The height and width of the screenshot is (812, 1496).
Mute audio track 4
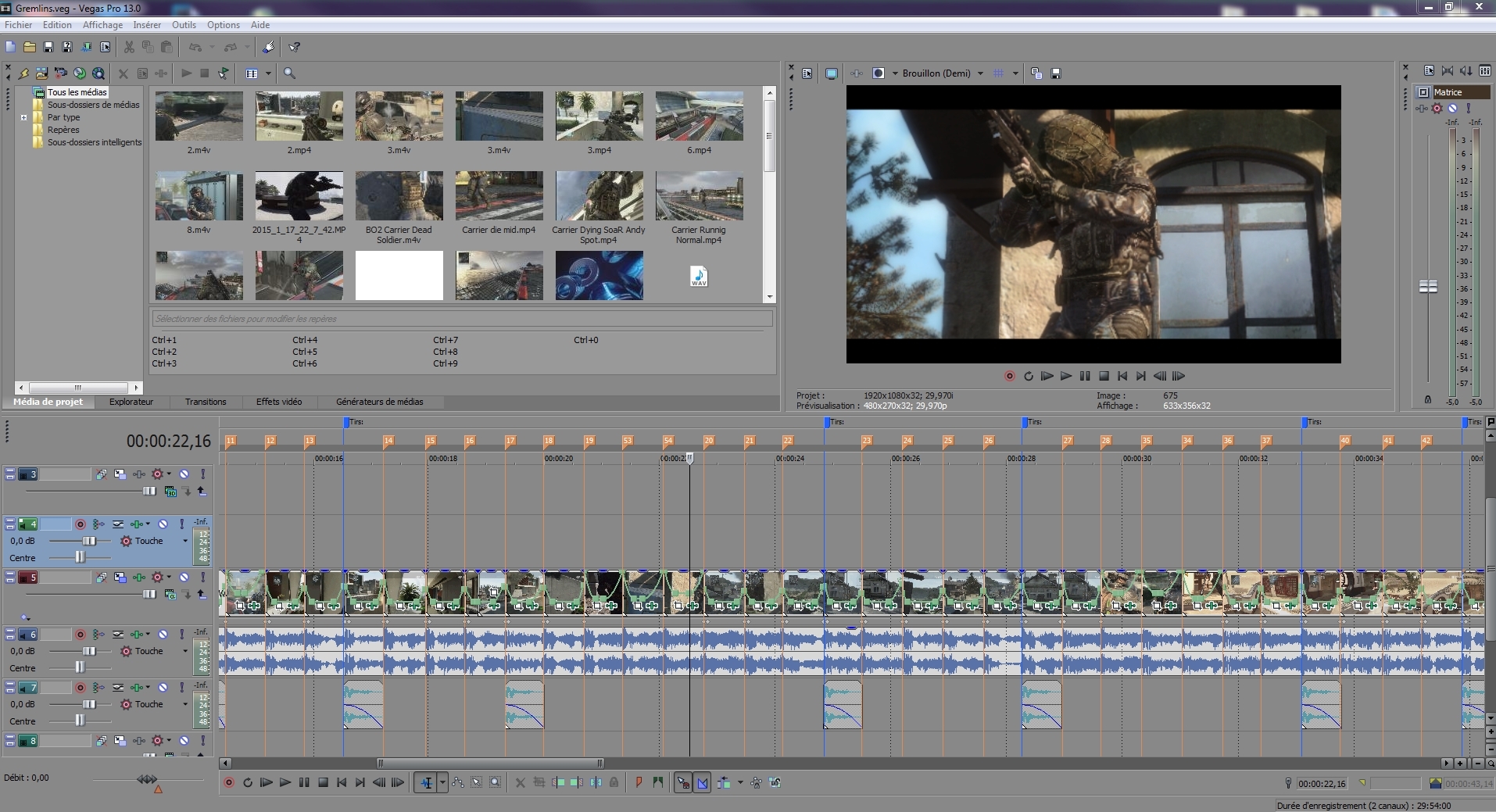(163, 524)
